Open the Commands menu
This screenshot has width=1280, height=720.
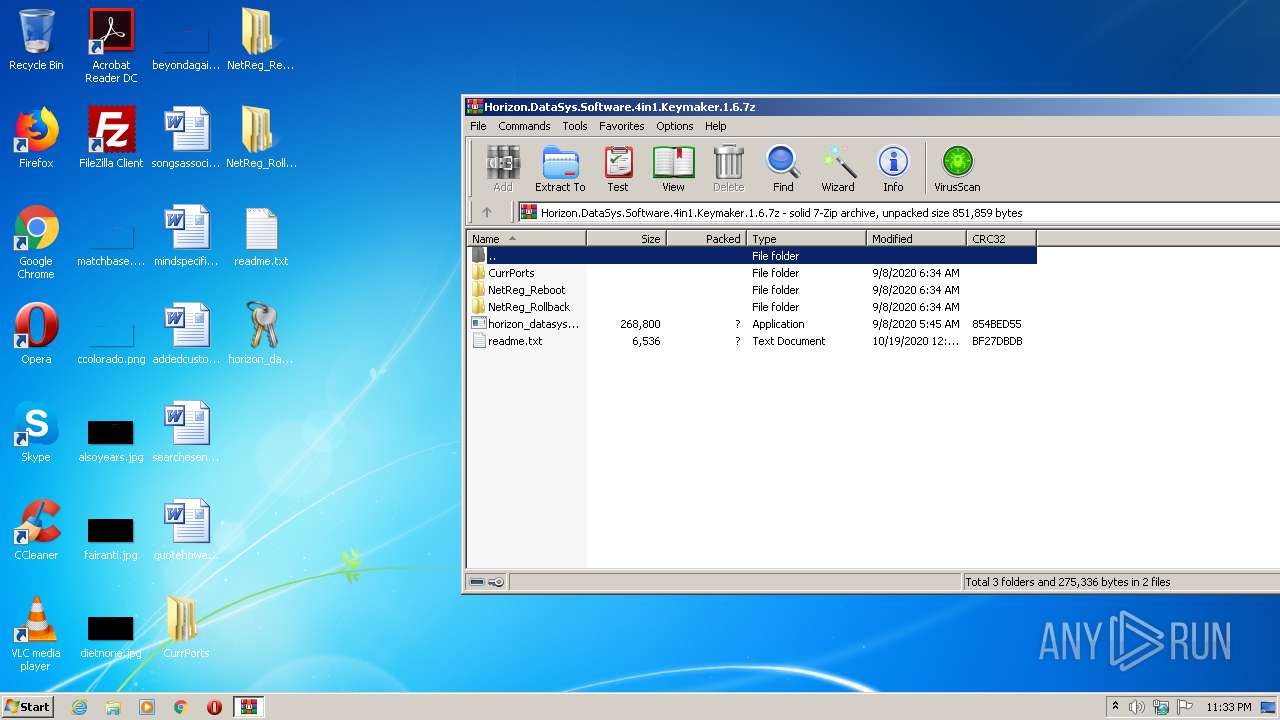coord(524,126)
